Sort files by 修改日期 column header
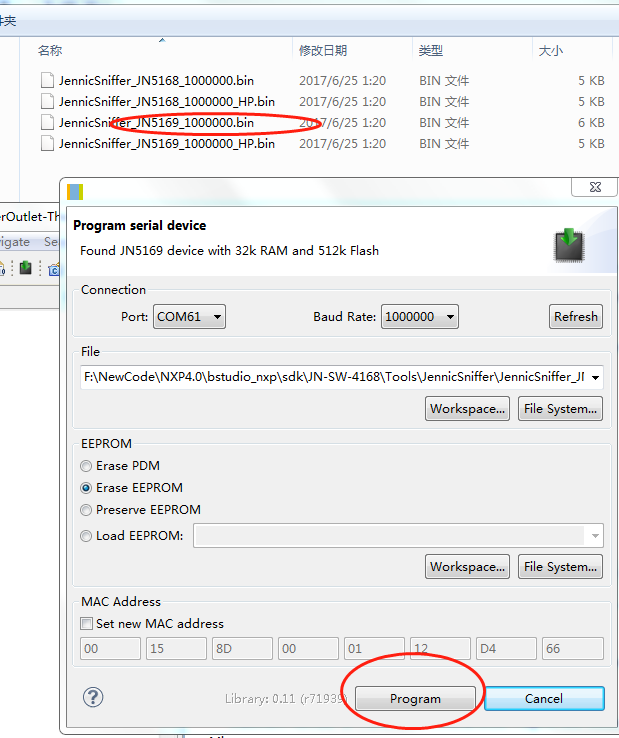 pyautogui.click(x=323, y=50)
